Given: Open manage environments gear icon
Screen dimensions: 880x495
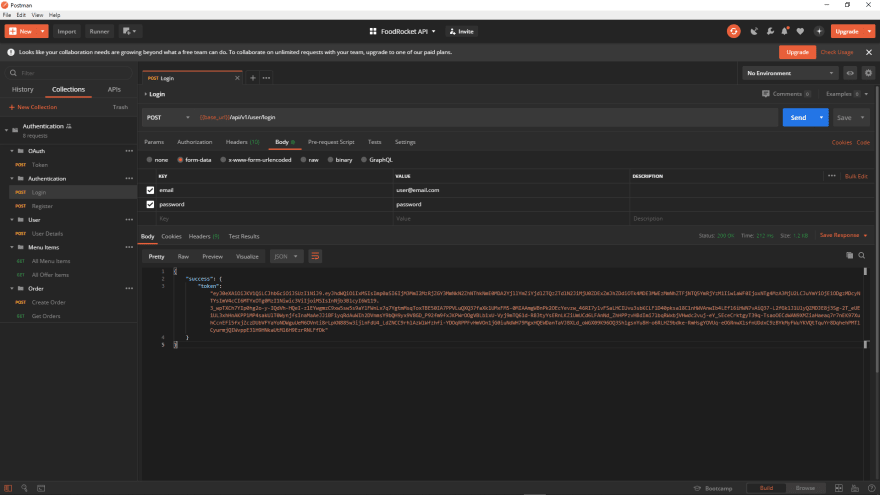Looking at the screenshot, I should [x=868, y=73].
